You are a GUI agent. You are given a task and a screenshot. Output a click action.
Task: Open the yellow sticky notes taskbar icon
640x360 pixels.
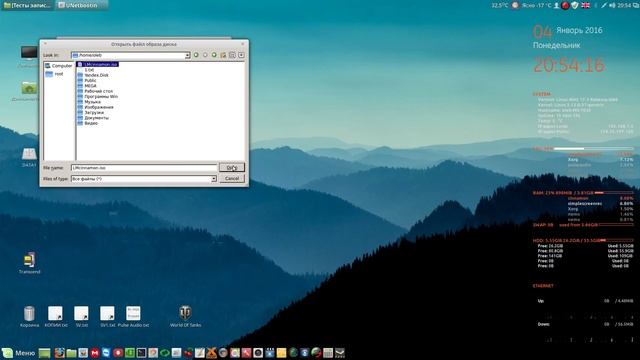tap(282, 353)
